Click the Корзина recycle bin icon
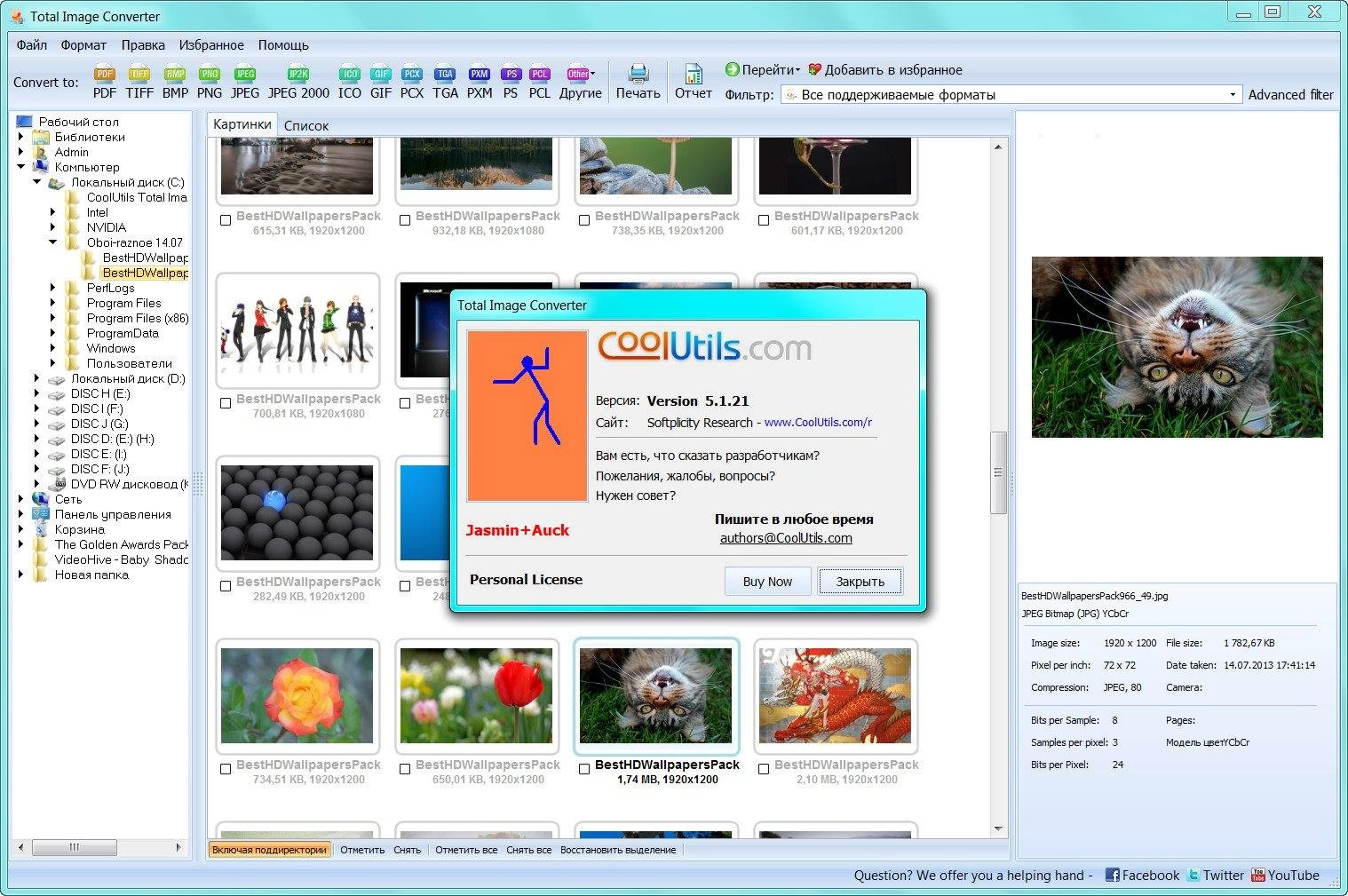Image resolution: width=1348 pixels, height=896 pixels. (x=41, y=529)
